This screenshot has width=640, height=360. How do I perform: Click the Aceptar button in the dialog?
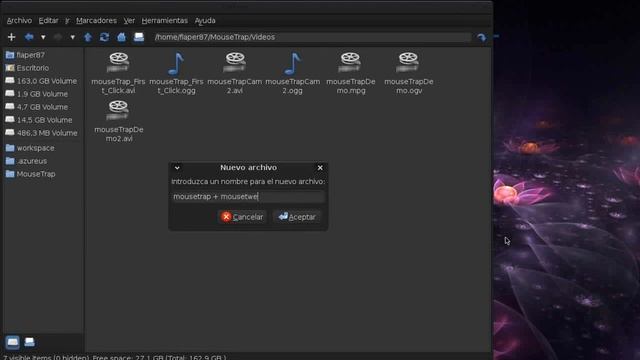pos(297,217)
